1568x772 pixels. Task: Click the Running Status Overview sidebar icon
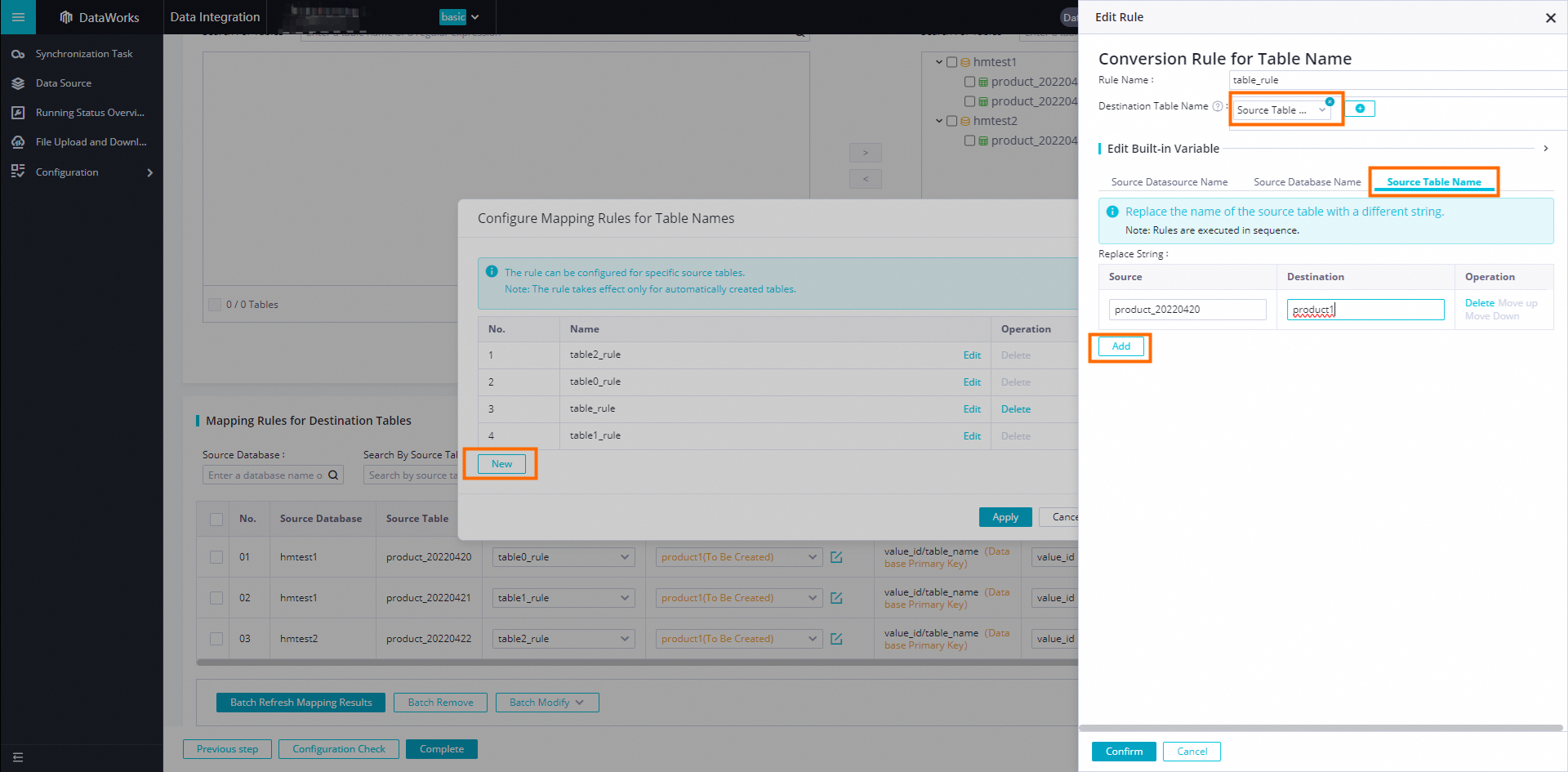tap(18, 113)
